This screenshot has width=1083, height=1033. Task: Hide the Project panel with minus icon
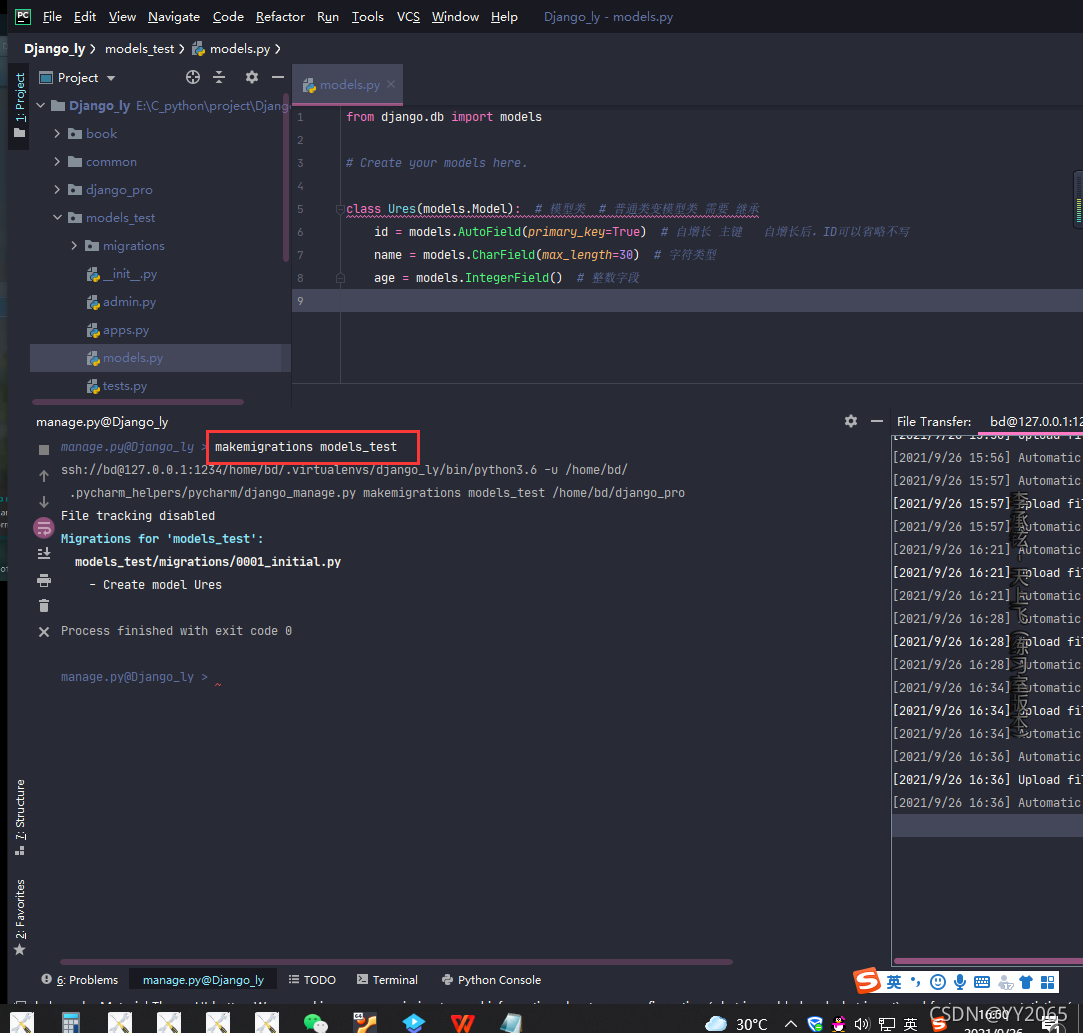[278, 77]
